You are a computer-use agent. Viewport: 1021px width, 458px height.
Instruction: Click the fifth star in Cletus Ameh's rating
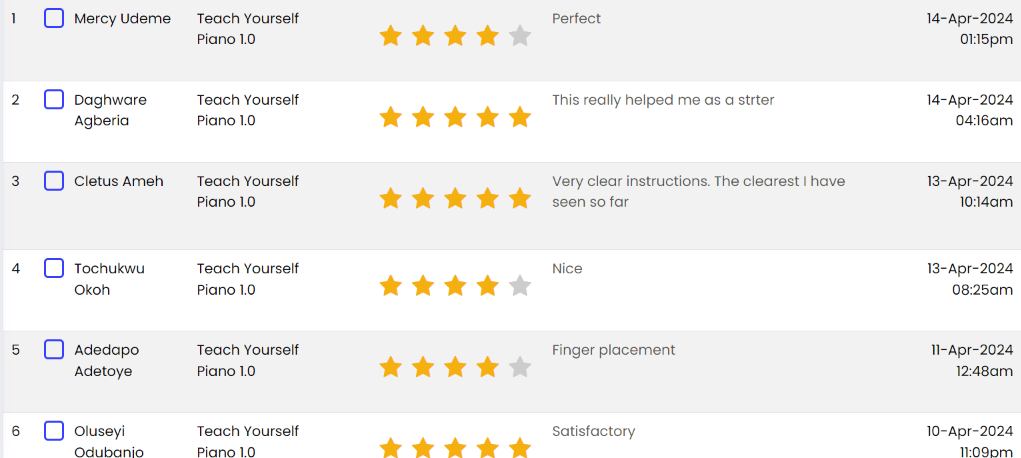(x=519, y=199)
